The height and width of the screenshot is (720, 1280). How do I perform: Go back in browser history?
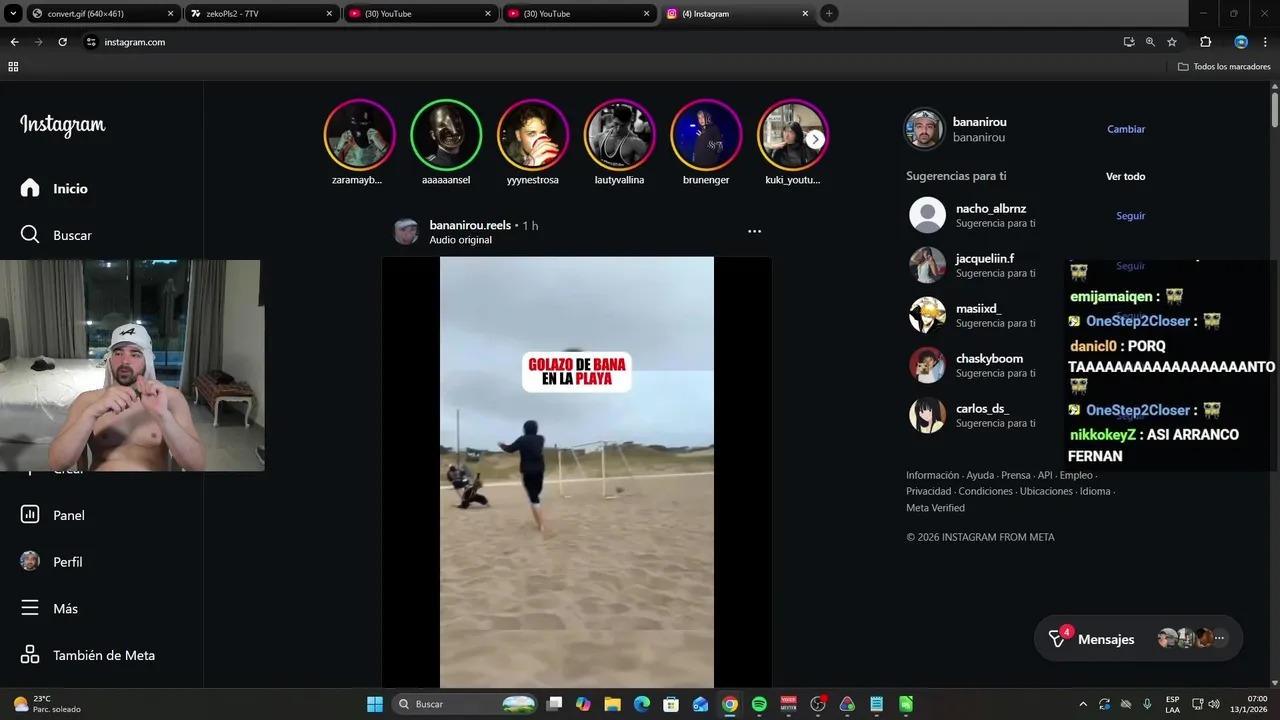[14, 42]
